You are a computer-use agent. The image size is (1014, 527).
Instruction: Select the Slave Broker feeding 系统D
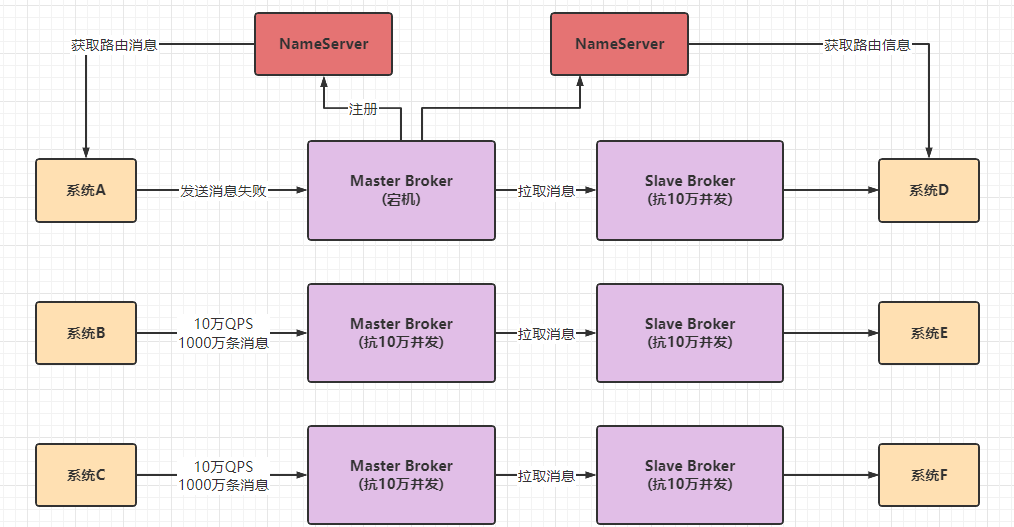pyautogui.click(x=690, y=191)
